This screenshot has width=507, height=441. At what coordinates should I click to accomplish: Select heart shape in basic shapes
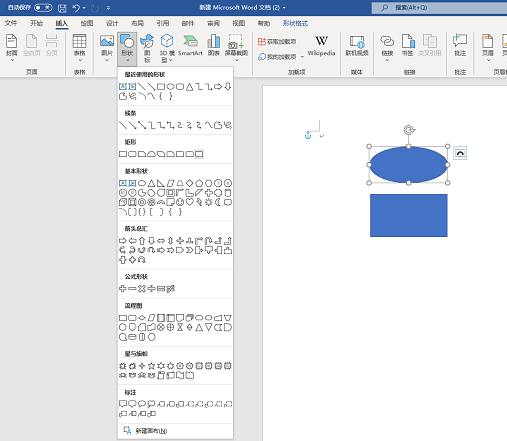(189, 202)
